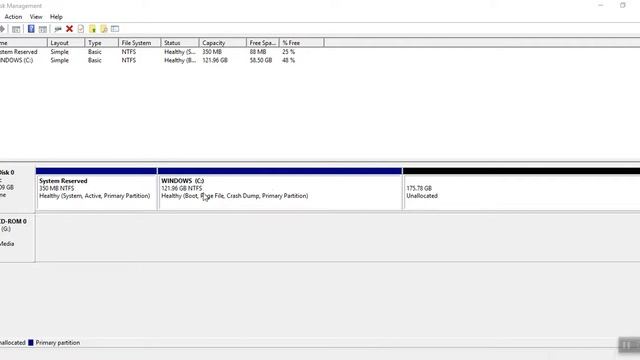Click the last toolbar view settings icon

click(115, 29)
